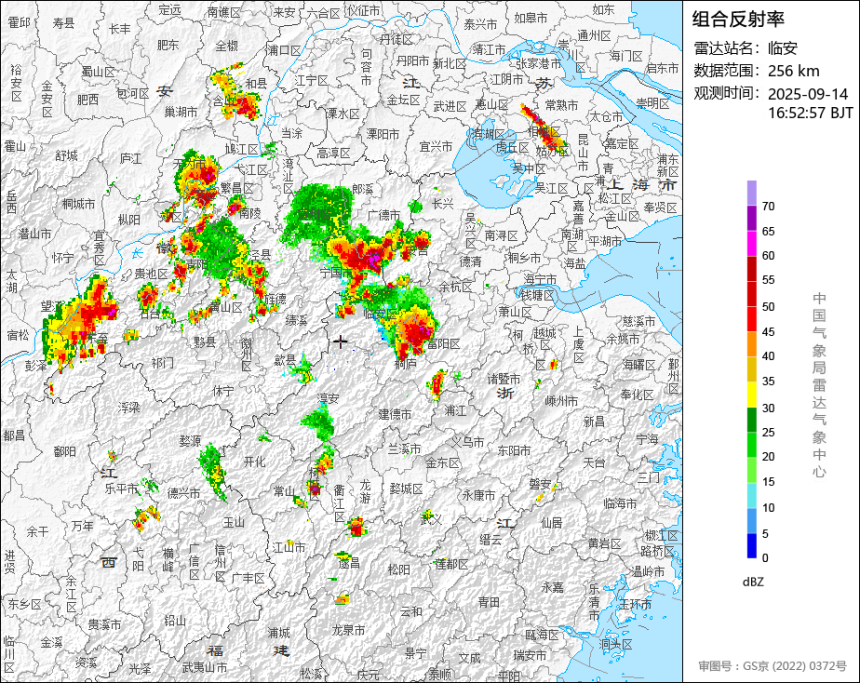Click the vertical 中国气象局雷达气象中心 credit text
The width and height of the screenshot is (860, 683).
click(819, 385)
